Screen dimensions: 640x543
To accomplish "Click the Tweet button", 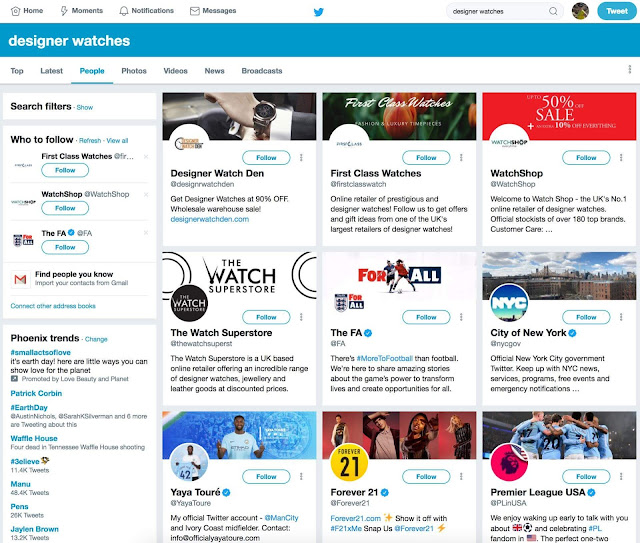I will 617,11.
